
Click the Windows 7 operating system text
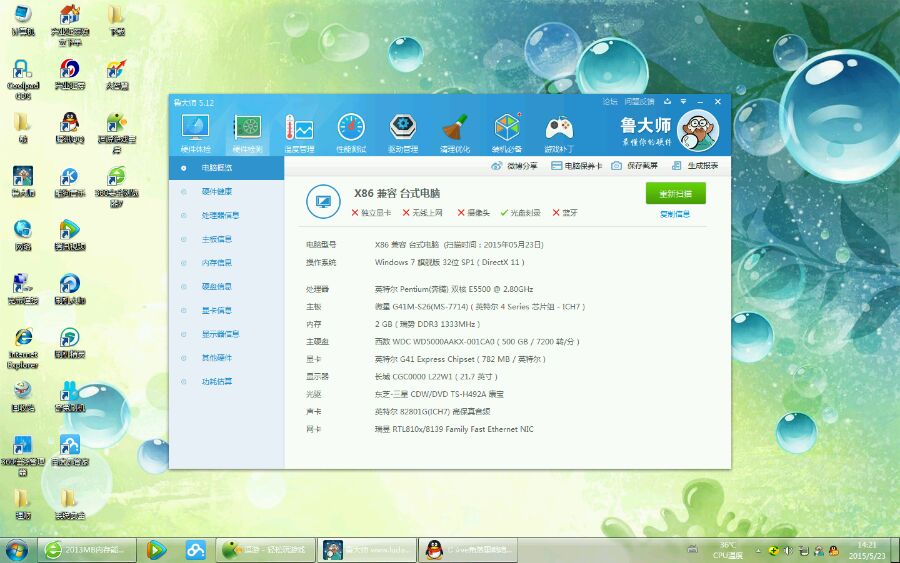(449, 262)
